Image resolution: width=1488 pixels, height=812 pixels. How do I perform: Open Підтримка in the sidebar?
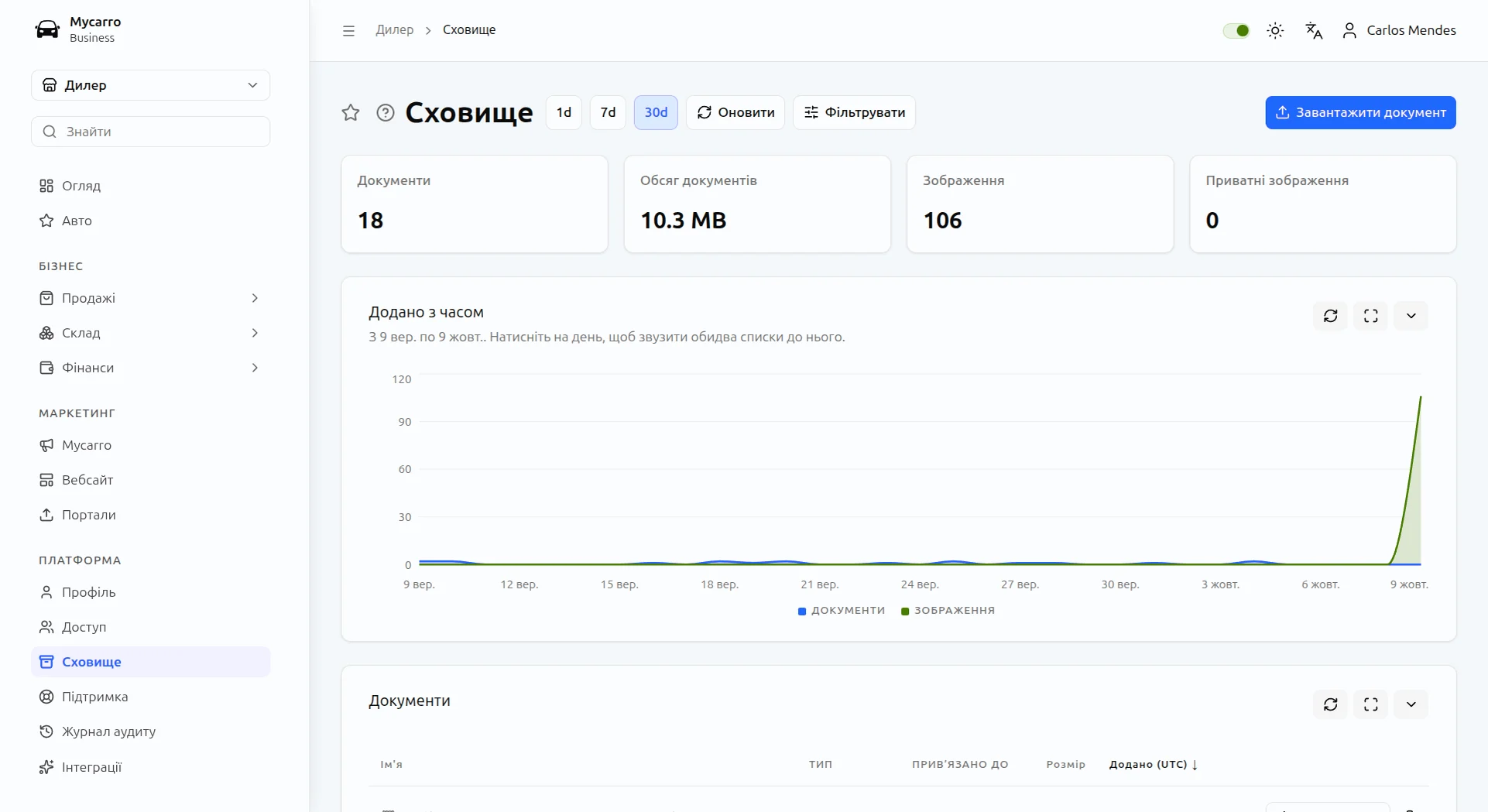tap(151, 697)
